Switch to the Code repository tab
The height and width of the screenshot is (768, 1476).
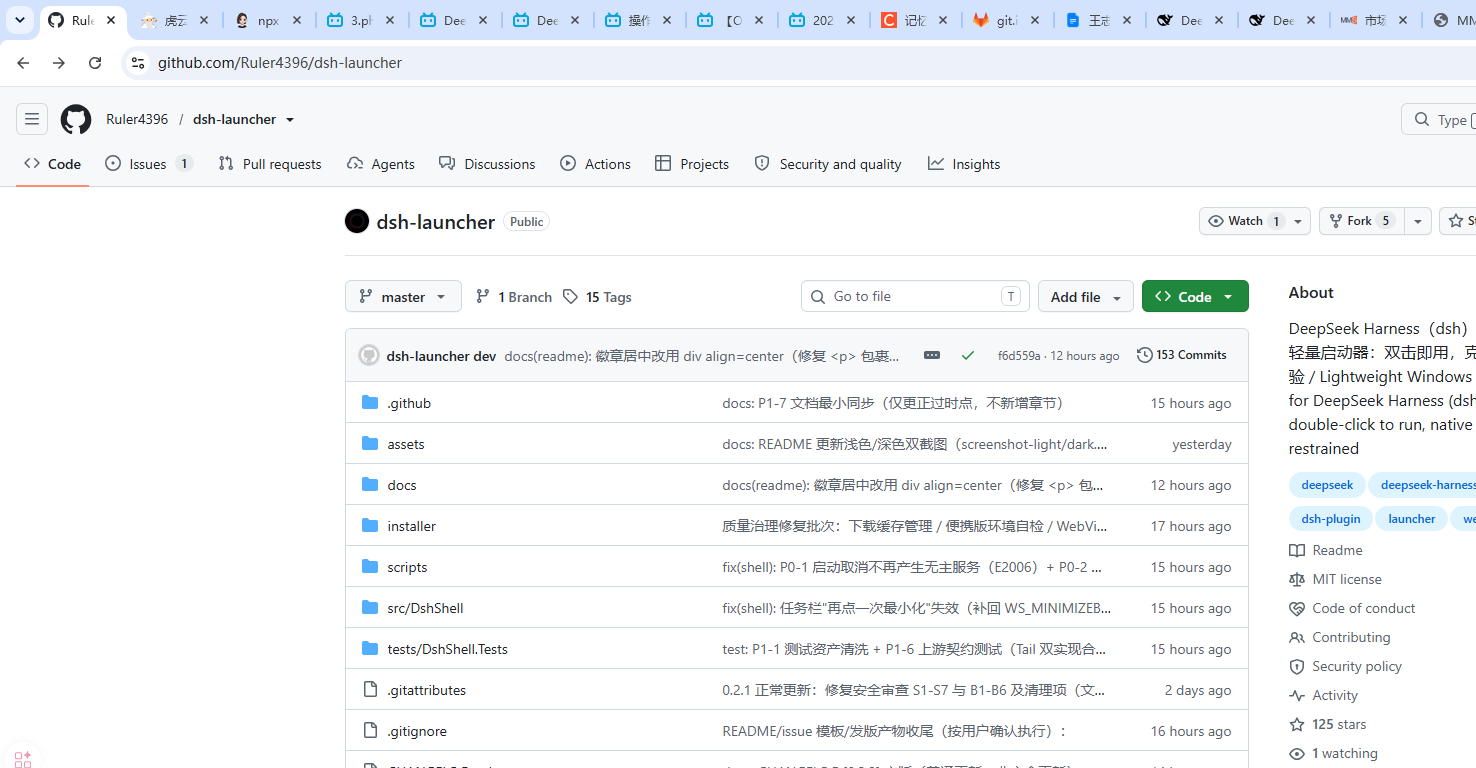pyautogui.click(x=53, y=164)
